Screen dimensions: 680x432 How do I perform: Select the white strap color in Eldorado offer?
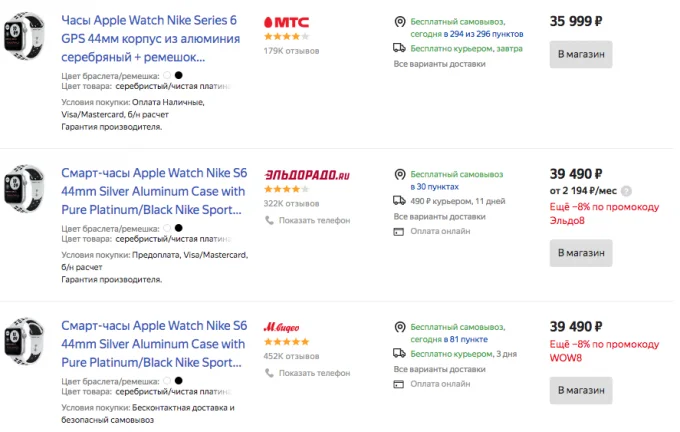tap(167, 228)
